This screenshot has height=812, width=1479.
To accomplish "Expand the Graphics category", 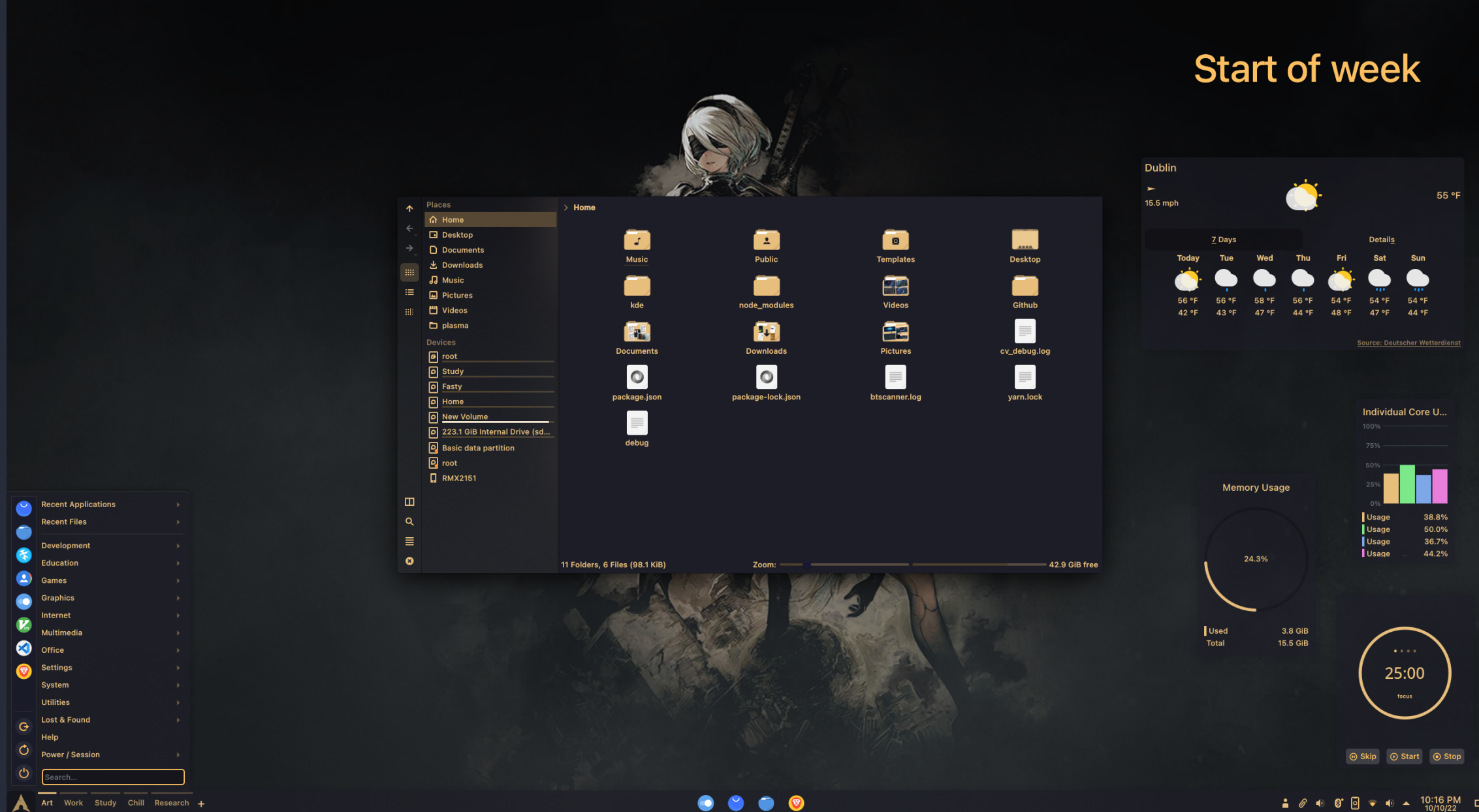I will point(111,598).
